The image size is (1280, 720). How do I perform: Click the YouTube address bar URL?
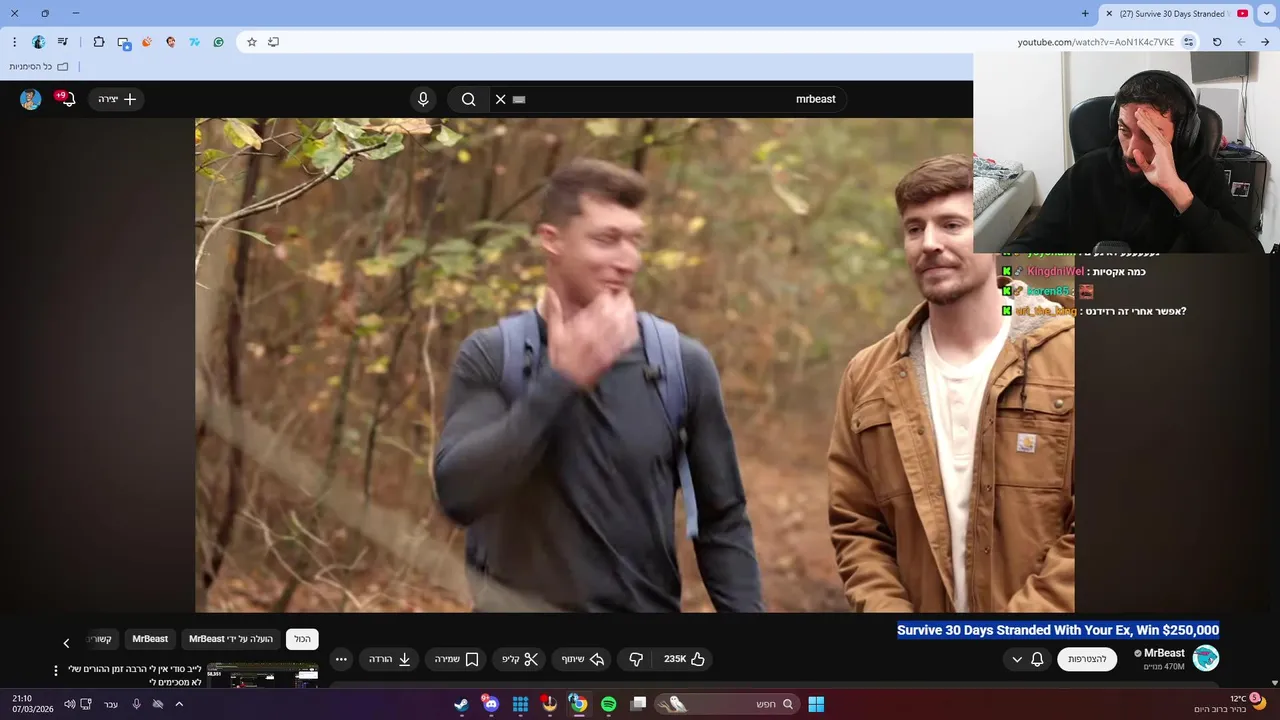pos(1095,42)
